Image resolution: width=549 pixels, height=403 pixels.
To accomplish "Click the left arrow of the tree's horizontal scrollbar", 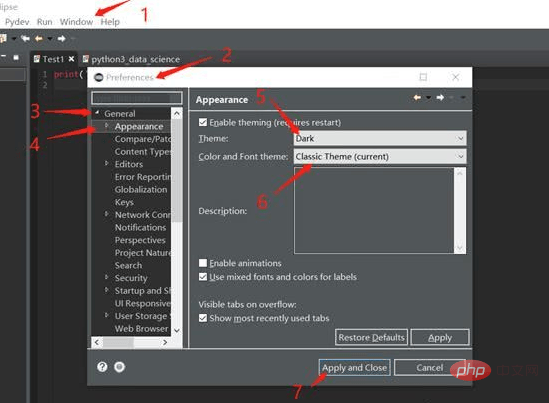I will [x=97, y=342].
